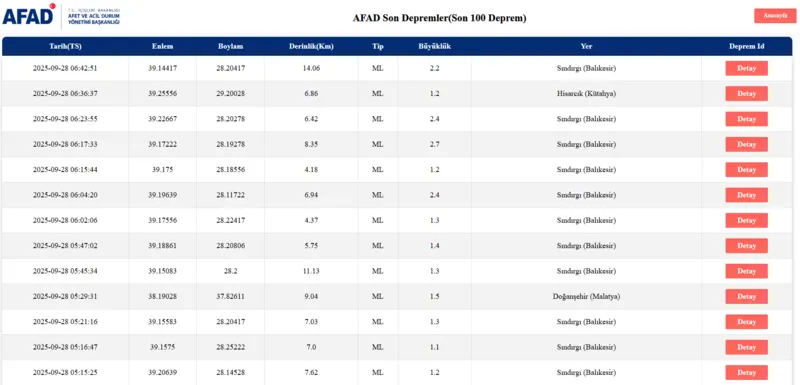This screenshot has height=385, width=800.
Task: Click longitude value 28.14528
Action: [x=231, y=373]
